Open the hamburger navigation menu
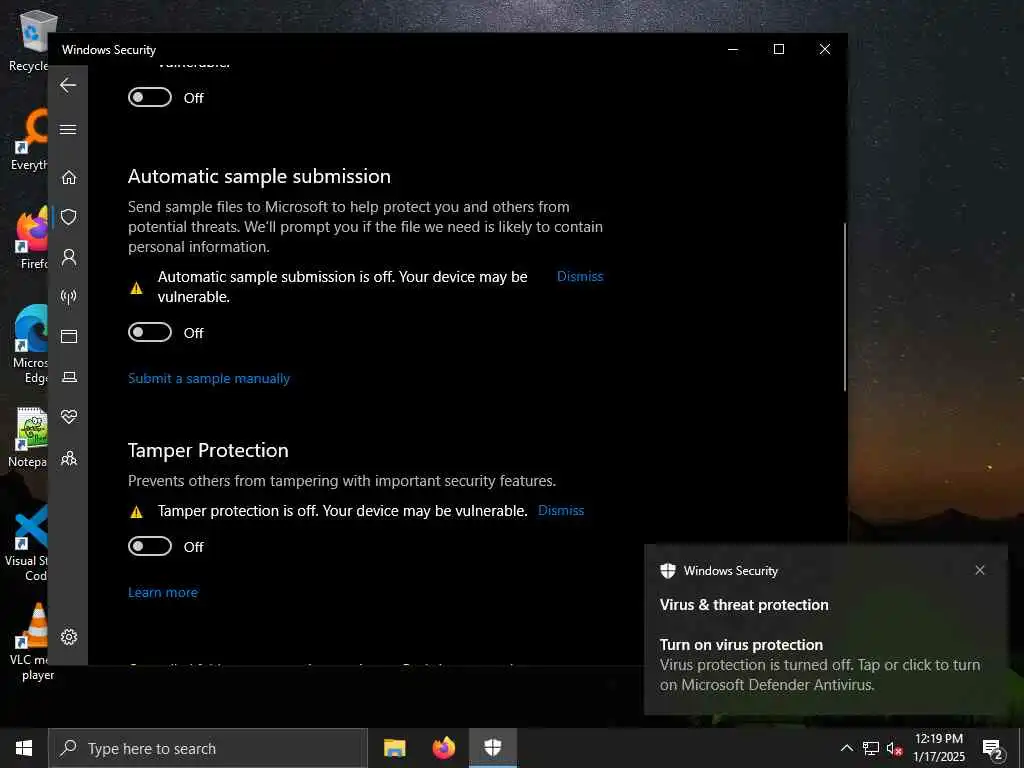The image size is (1024, 768). [68, 129]
